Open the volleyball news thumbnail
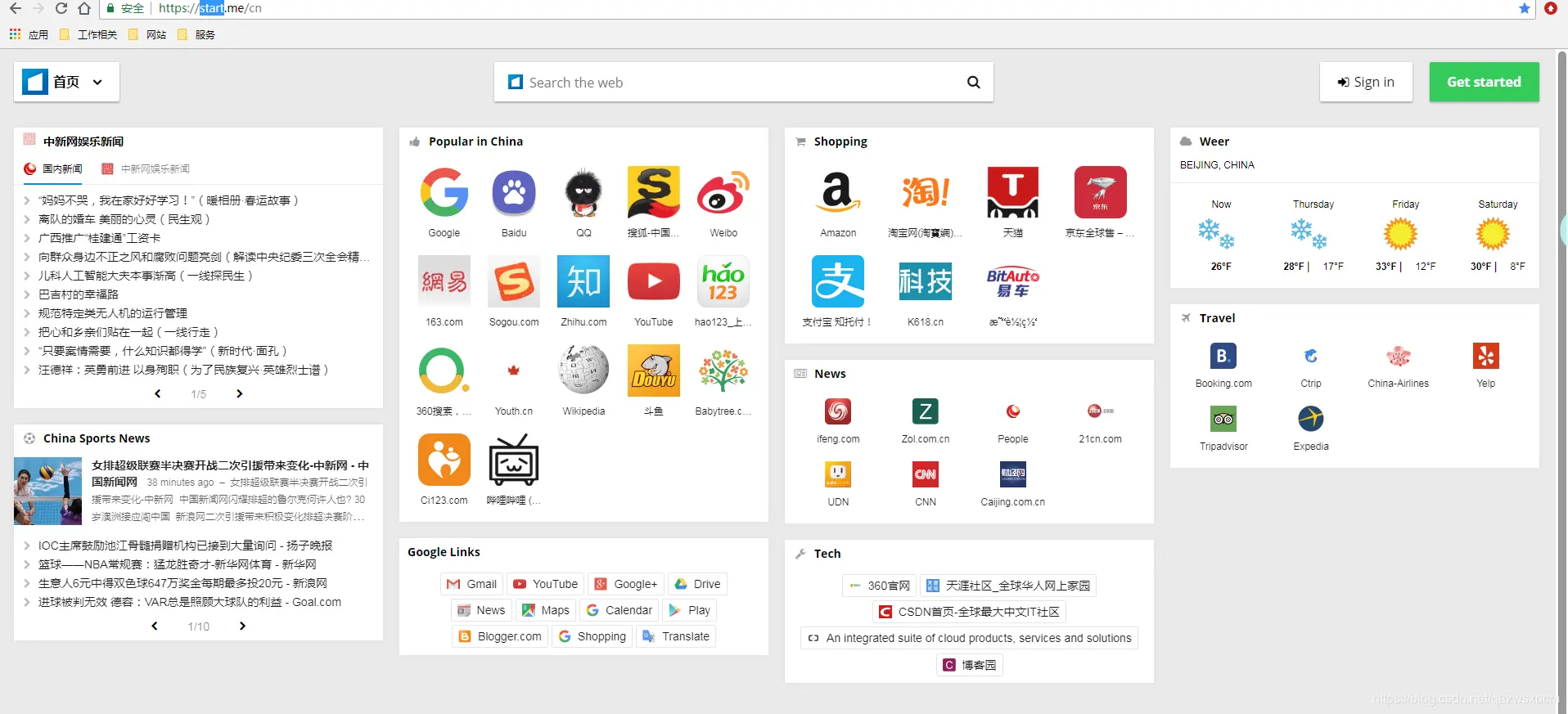 pyautogui.click(x=47, y=491)
